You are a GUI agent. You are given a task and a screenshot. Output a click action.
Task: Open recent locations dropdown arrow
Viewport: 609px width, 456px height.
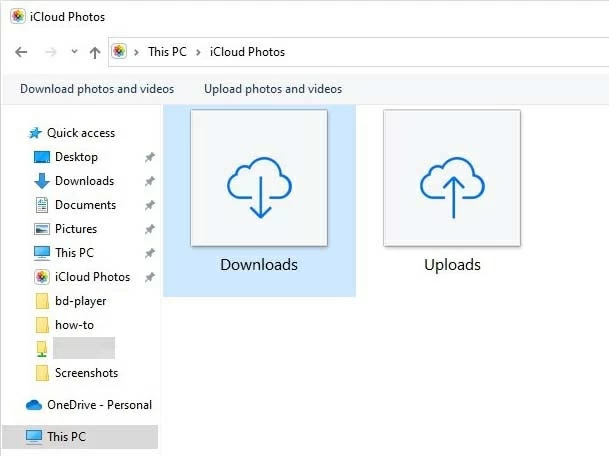[x=73, y=52]
